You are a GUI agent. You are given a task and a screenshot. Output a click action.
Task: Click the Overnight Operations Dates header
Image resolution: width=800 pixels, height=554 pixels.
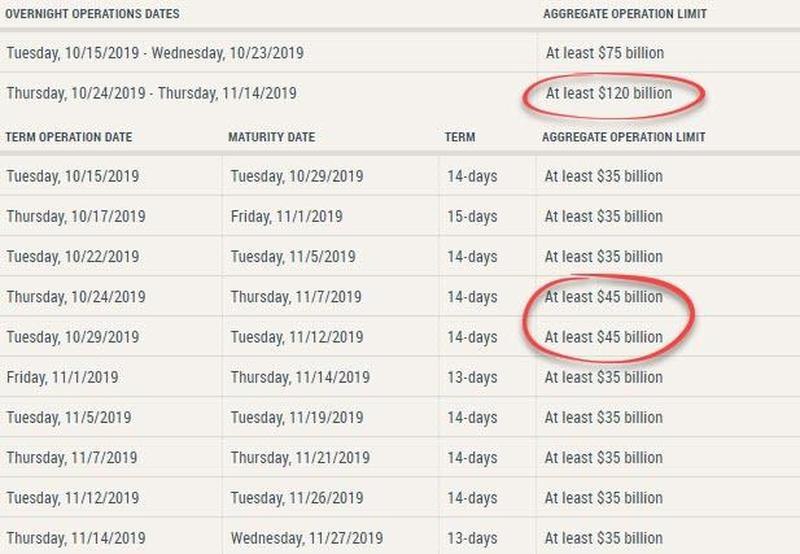[92, 14]
